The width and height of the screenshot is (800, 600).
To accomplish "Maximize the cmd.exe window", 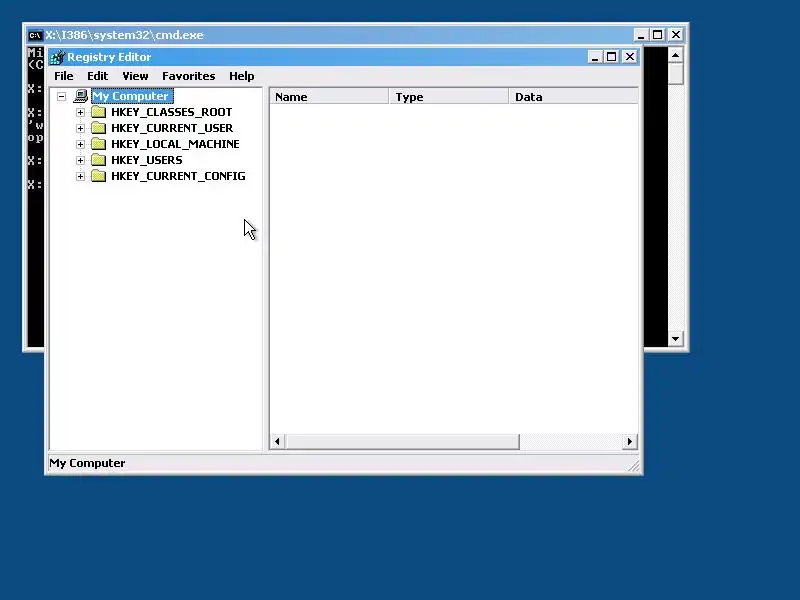I will (658, 35).
